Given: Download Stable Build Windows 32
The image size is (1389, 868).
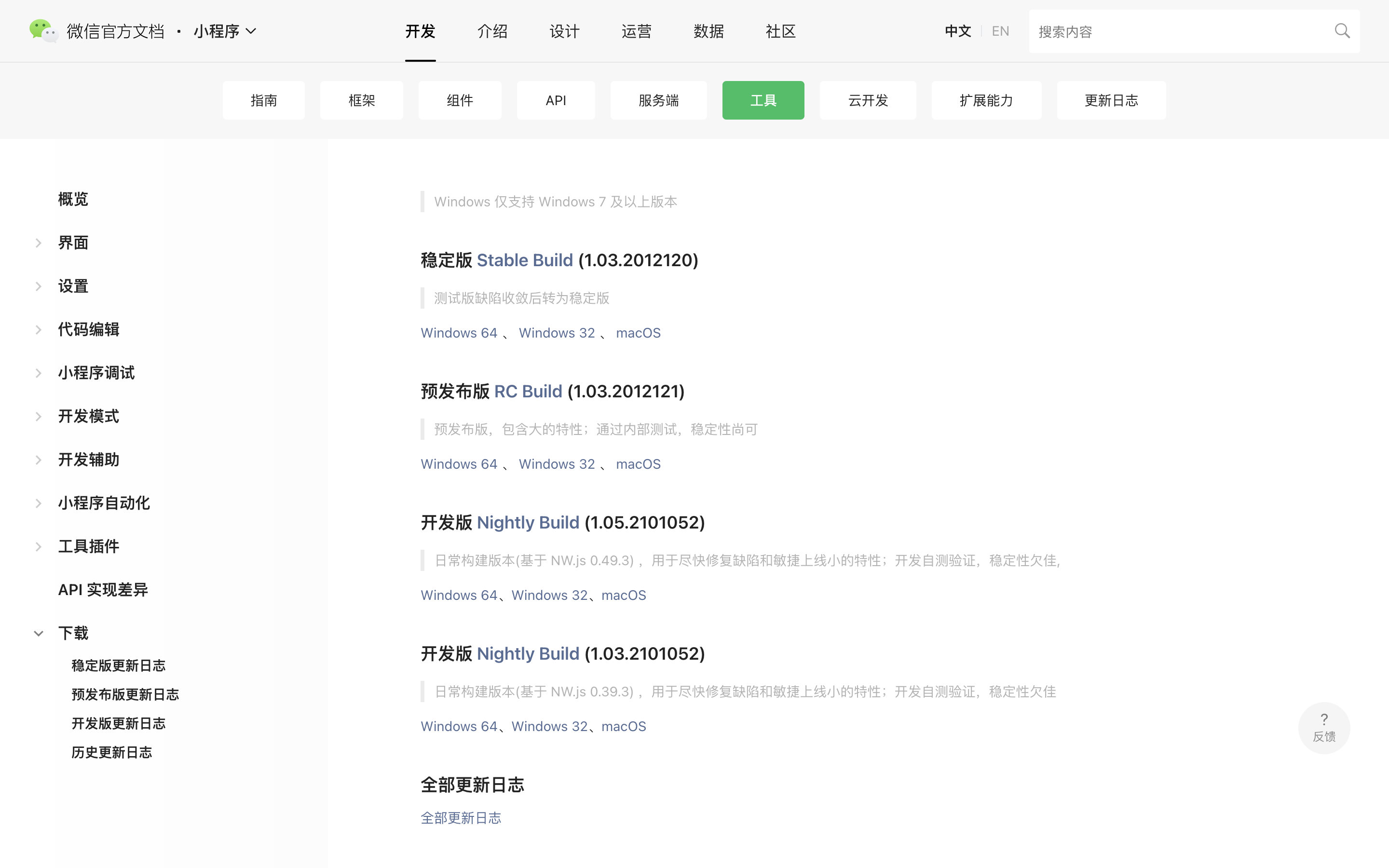Looking at the screenshot, I should (557, 333).
